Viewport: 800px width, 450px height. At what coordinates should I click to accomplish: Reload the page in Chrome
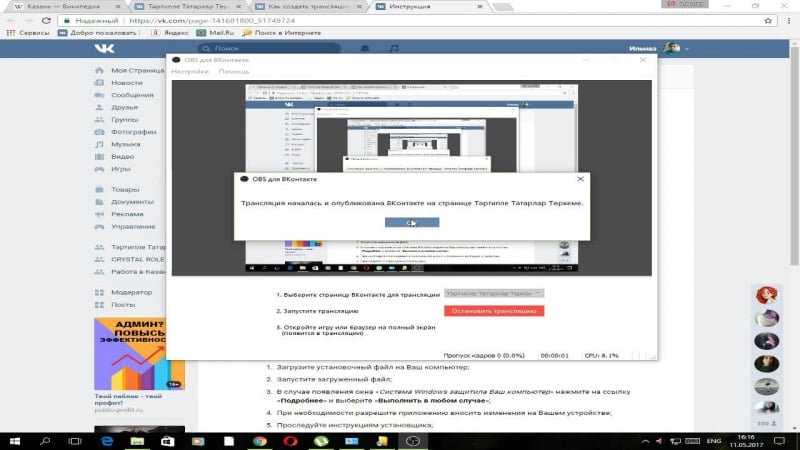tap(46, 21)
